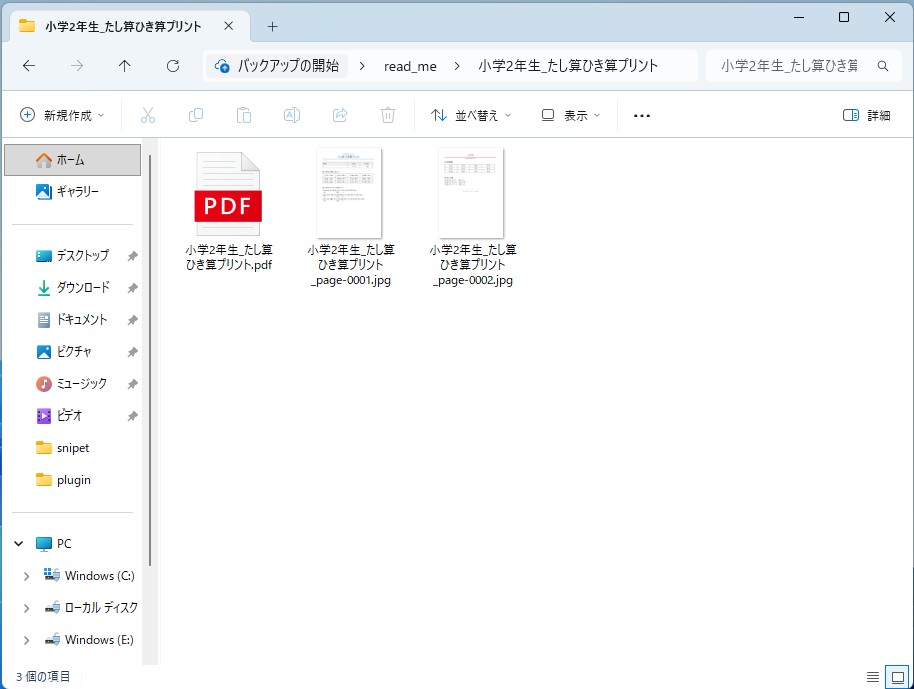
Task: Go up one folder level
Action: pyautogui.click(x=124, y=66)
